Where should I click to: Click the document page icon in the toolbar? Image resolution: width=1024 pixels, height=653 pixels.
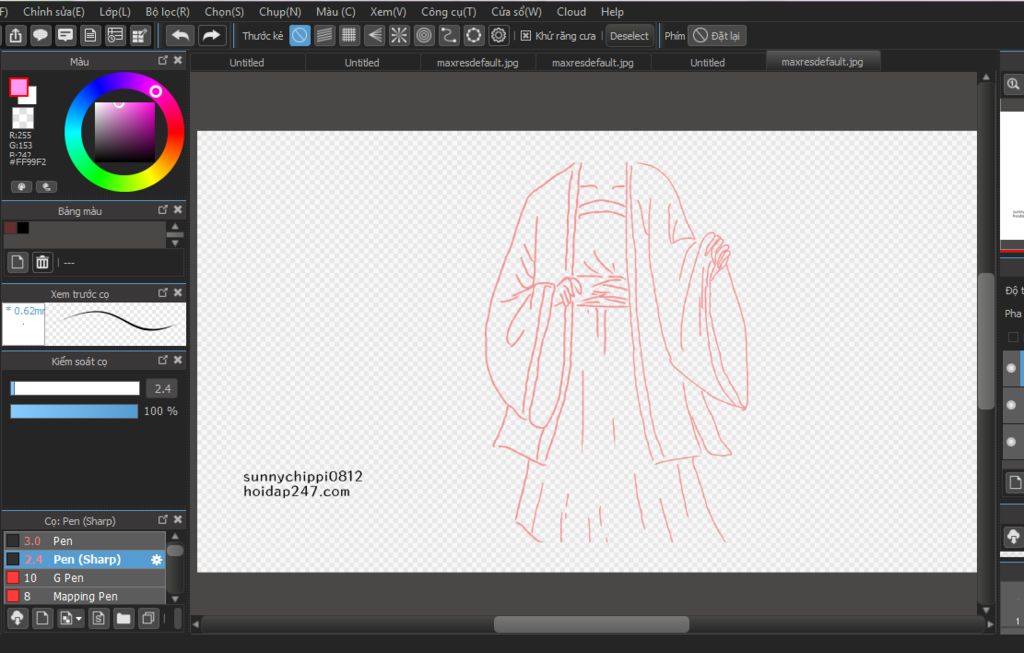coord(90,35)
